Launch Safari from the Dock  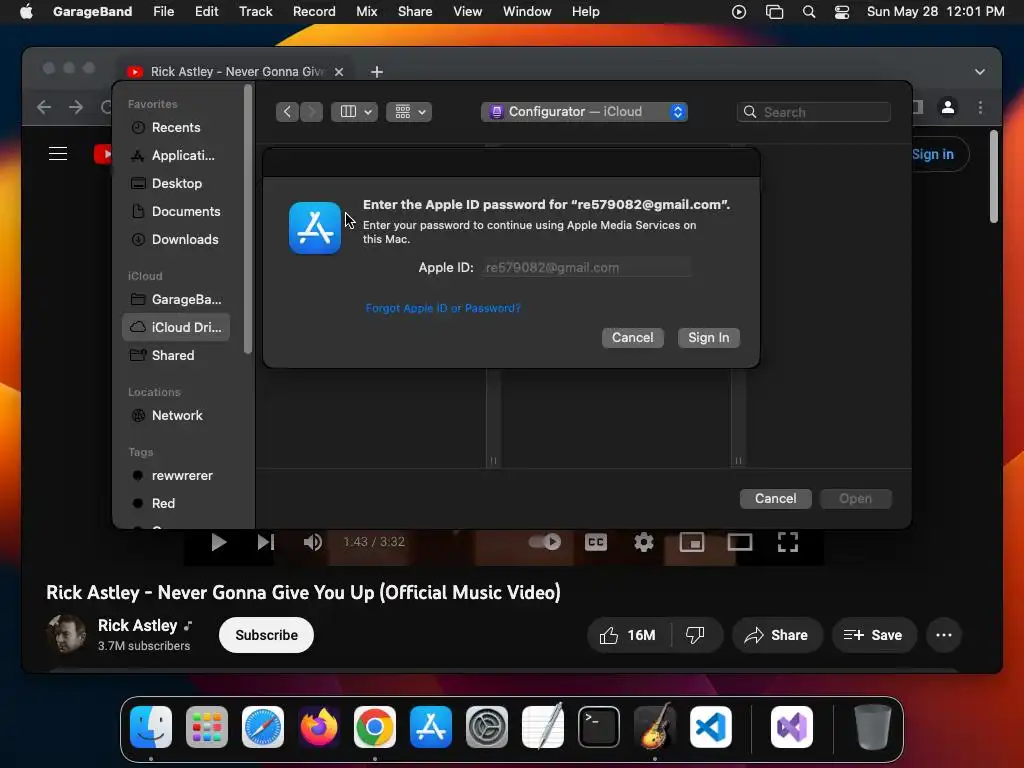point(263,727)
